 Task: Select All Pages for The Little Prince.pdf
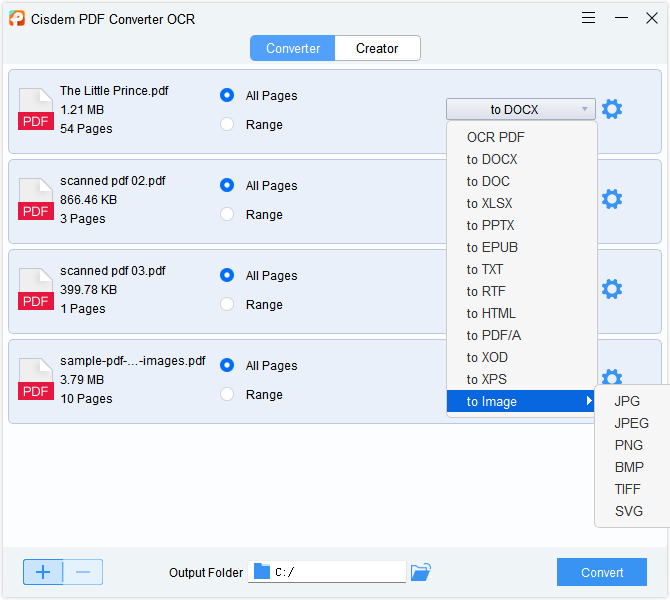pos(227,95)
